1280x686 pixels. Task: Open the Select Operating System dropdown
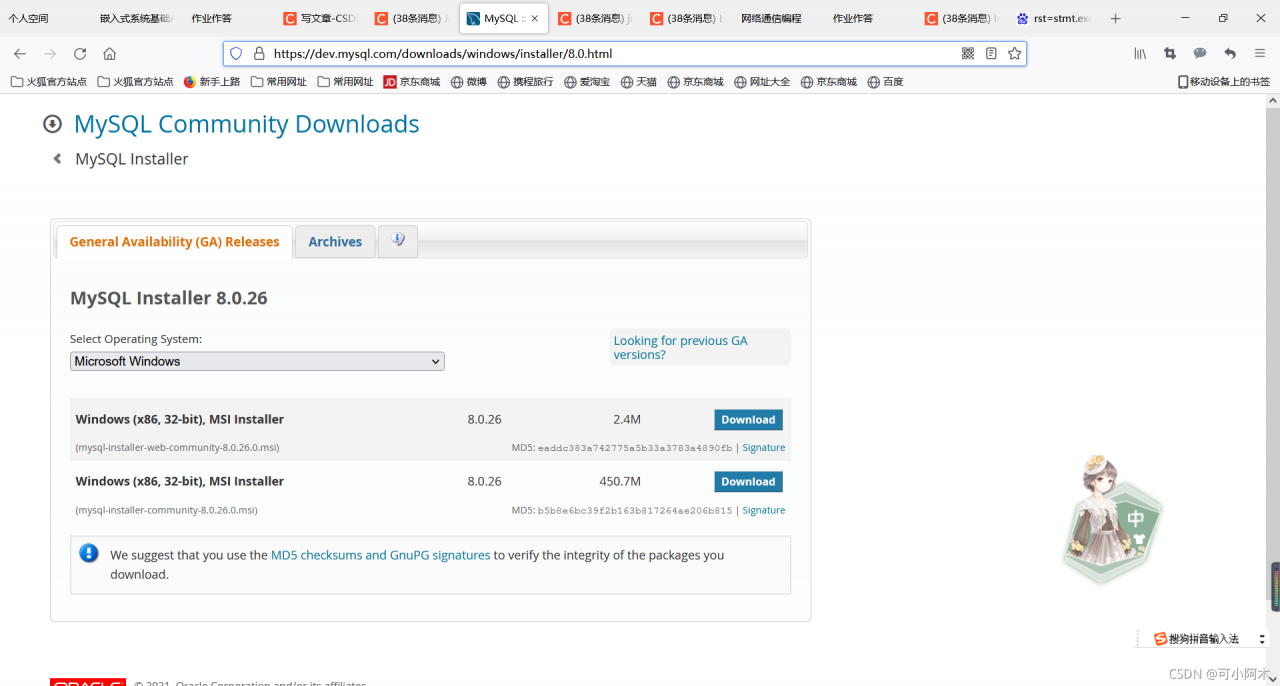coord(257,361)
